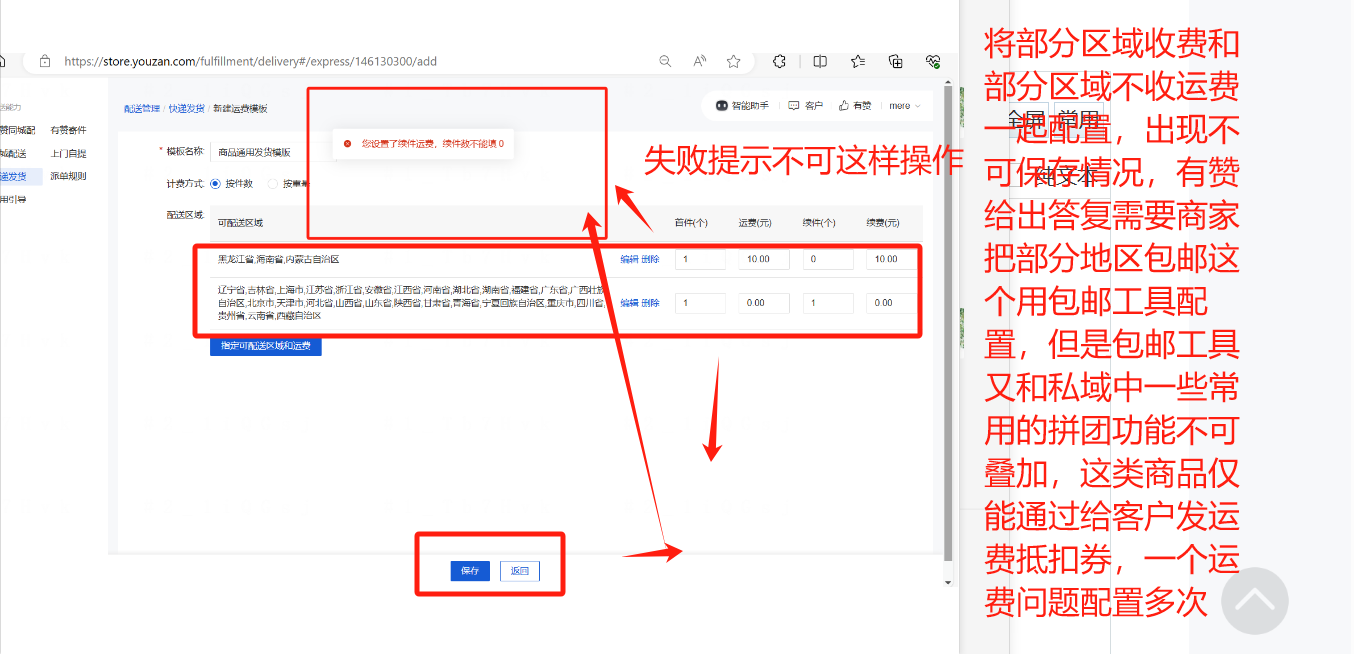Open 派单规则 in sidebar

(x=68, y=176)
